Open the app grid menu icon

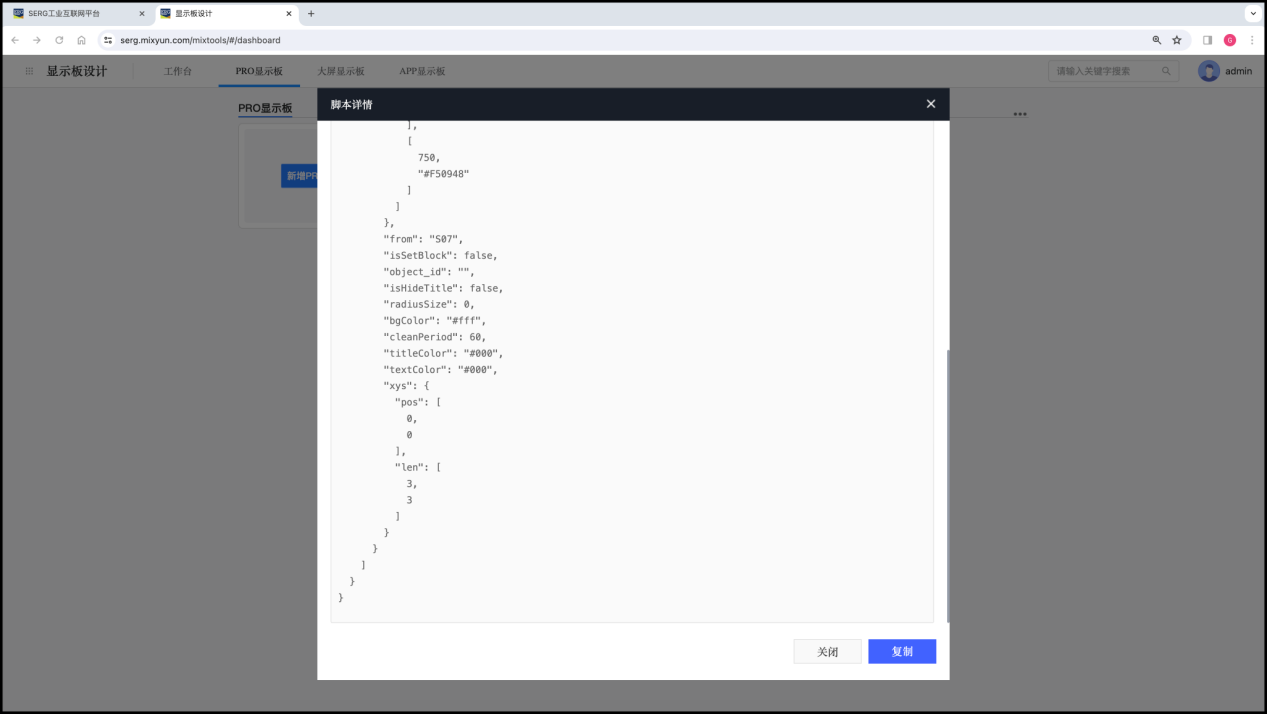tap(29, 71)
